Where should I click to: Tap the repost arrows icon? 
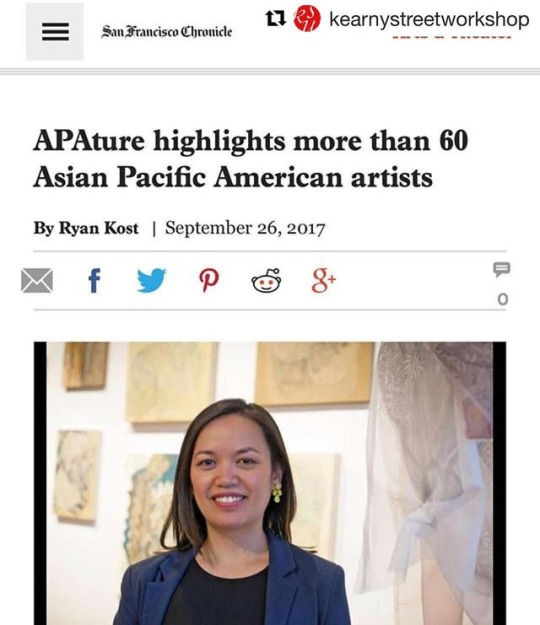(275, 18)
